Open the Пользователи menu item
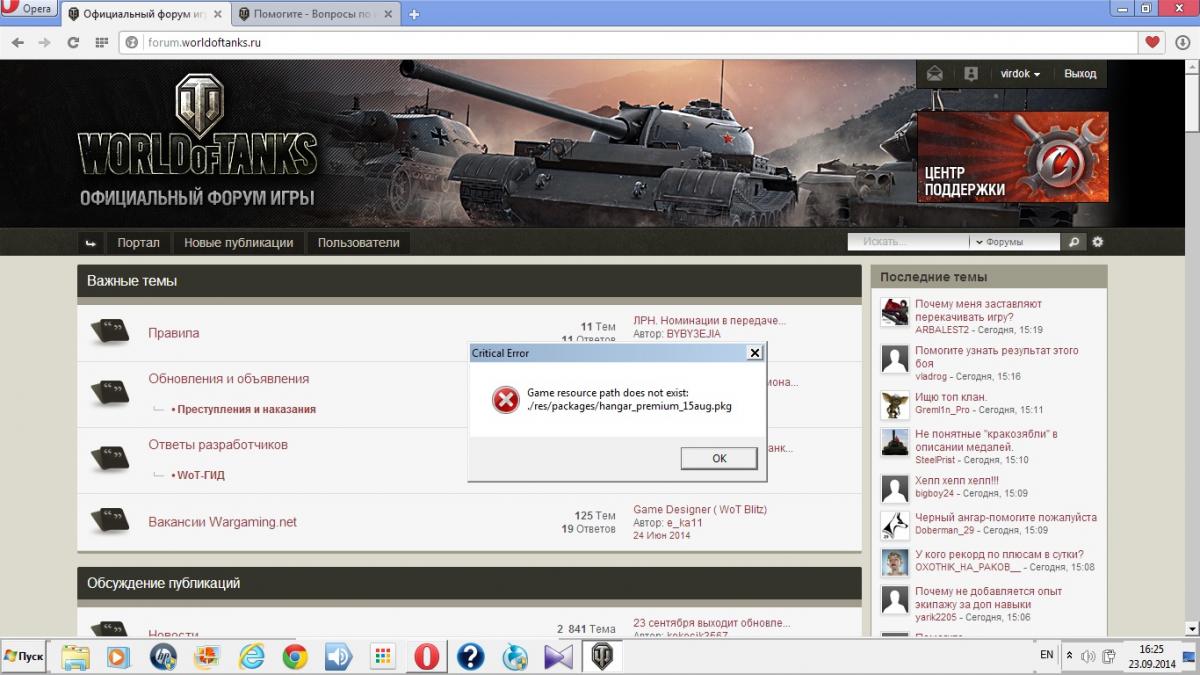The image size is (1200, 675). tap(358, 243)
